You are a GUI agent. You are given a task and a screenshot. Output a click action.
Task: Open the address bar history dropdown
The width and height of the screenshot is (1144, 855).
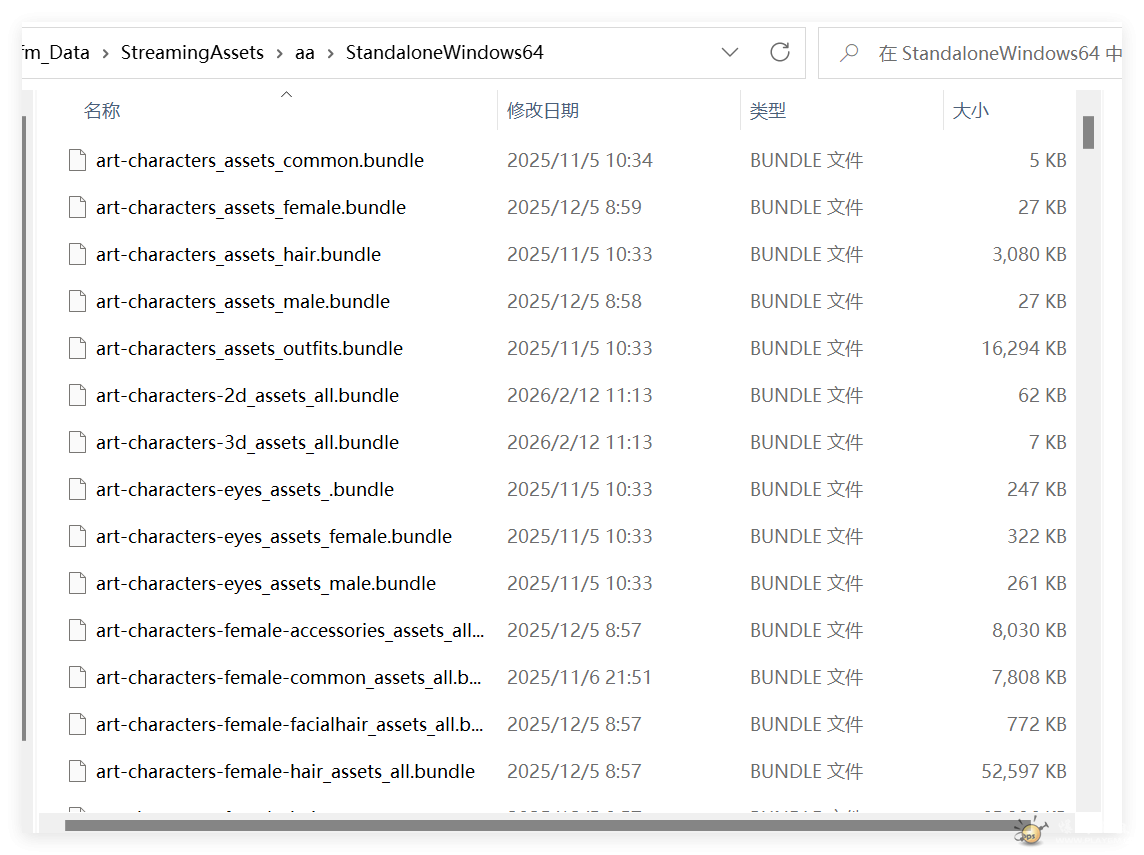point(730,52)
